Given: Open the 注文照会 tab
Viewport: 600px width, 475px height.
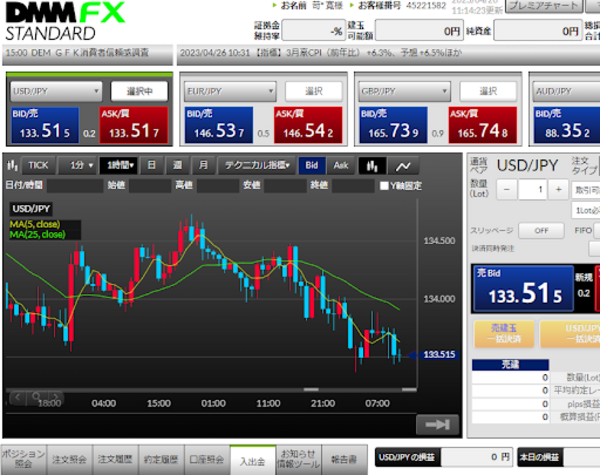Looking at the screenshot, I should pyautogui.click(x=70, y=459).
